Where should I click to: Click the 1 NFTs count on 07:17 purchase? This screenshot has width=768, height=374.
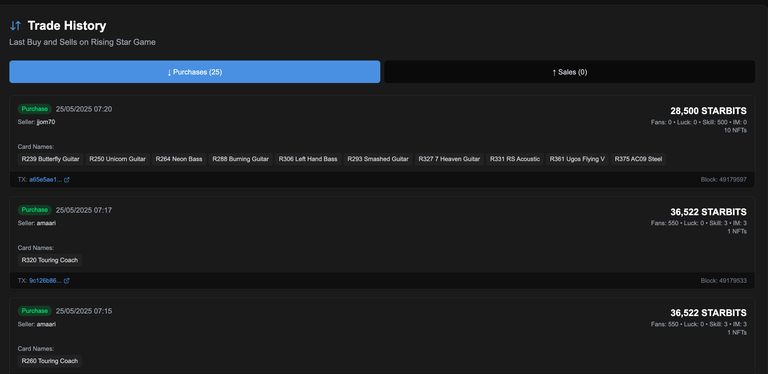737,231
